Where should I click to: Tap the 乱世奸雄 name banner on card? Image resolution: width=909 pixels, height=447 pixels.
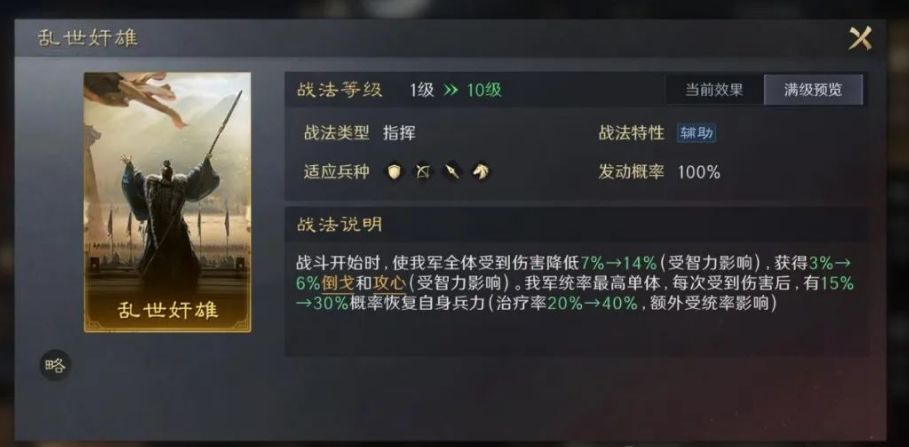pos(168,310)
